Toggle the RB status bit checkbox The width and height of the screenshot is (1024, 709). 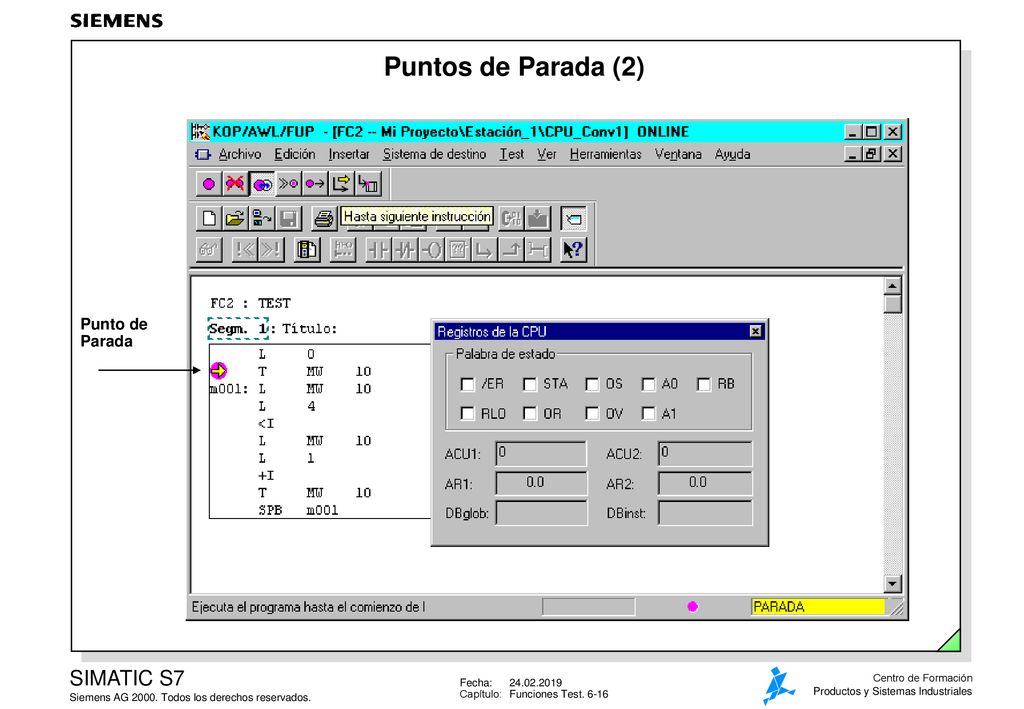click(703, 384)
